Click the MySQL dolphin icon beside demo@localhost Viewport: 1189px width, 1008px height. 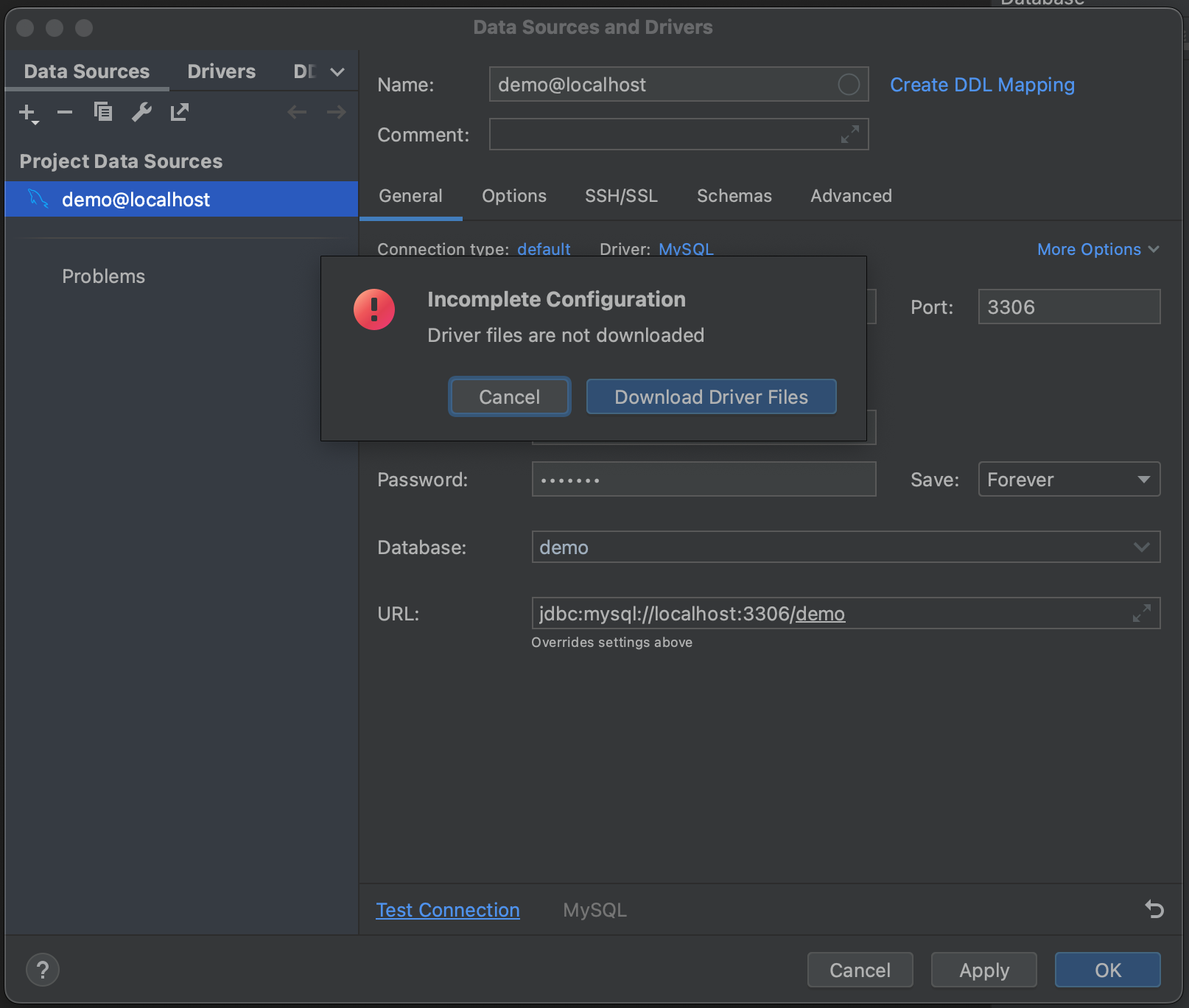[38, 199]
